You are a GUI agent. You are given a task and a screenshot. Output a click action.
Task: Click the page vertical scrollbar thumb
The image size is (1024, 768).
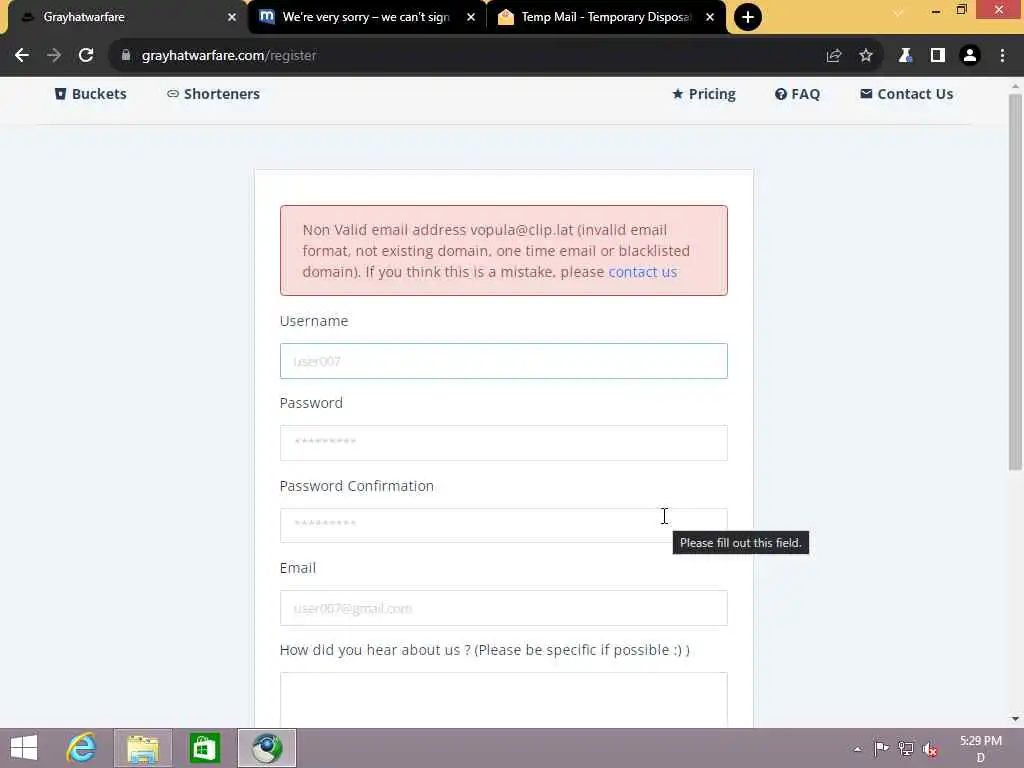(x=1015, y=282)
